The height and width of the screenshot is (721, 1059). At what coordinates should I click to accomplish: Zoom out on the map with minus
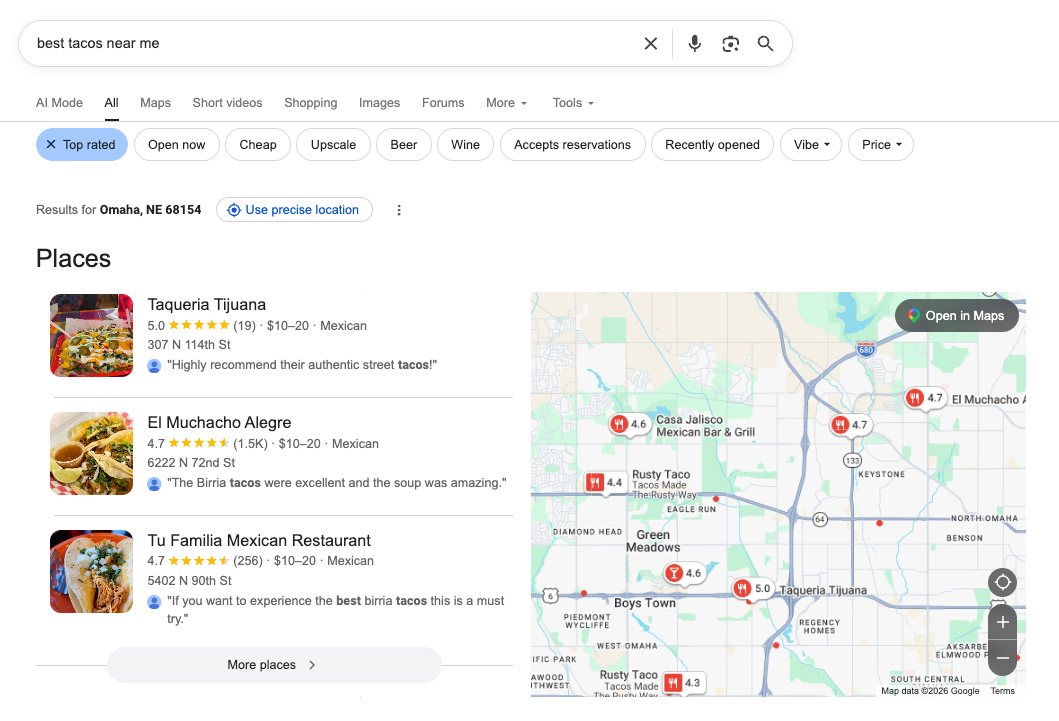point(1002,658)
